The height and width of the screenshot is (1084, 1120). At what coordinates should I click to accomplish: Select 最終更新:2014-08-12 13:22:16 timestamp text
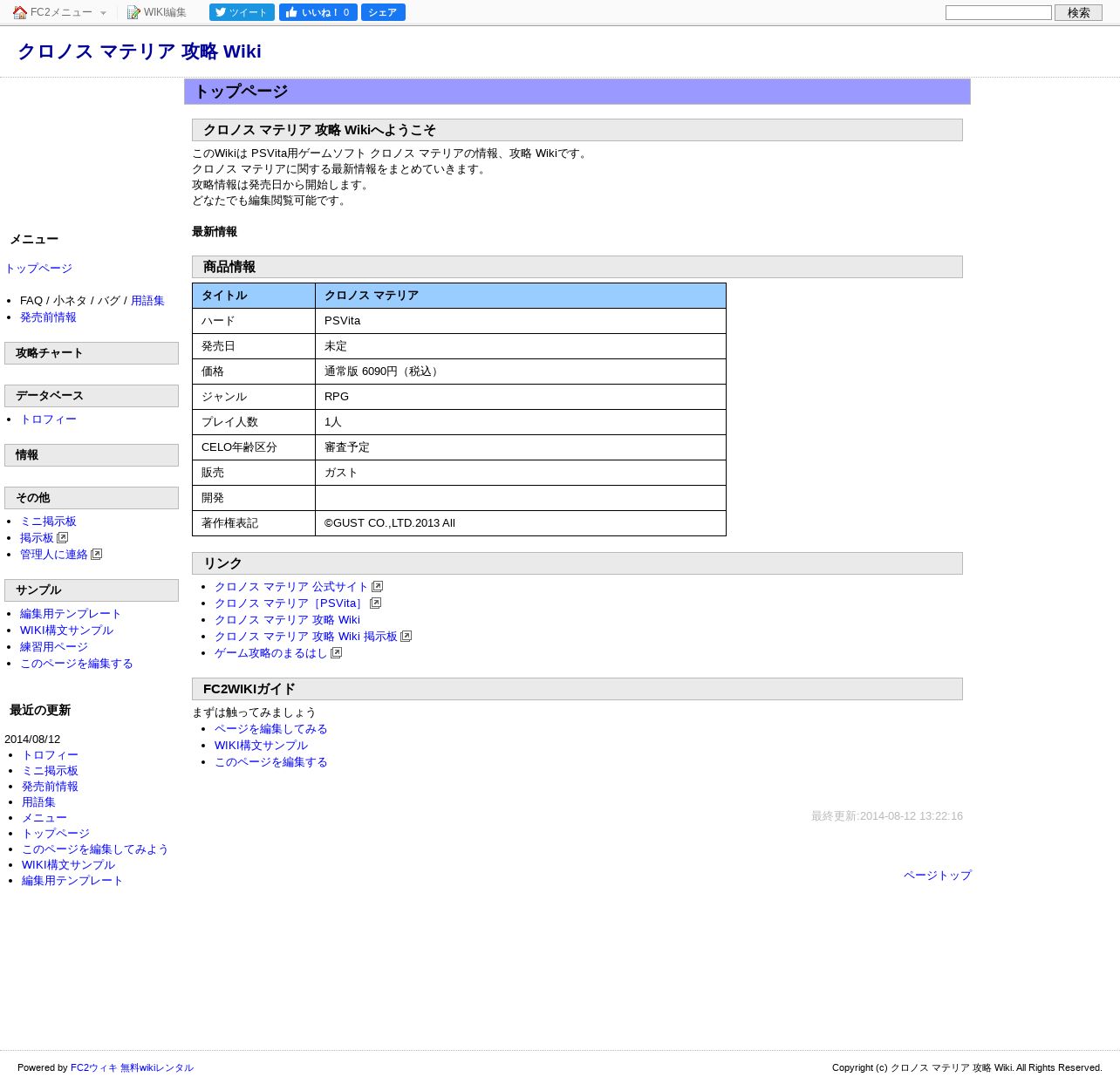click(887, 816)
